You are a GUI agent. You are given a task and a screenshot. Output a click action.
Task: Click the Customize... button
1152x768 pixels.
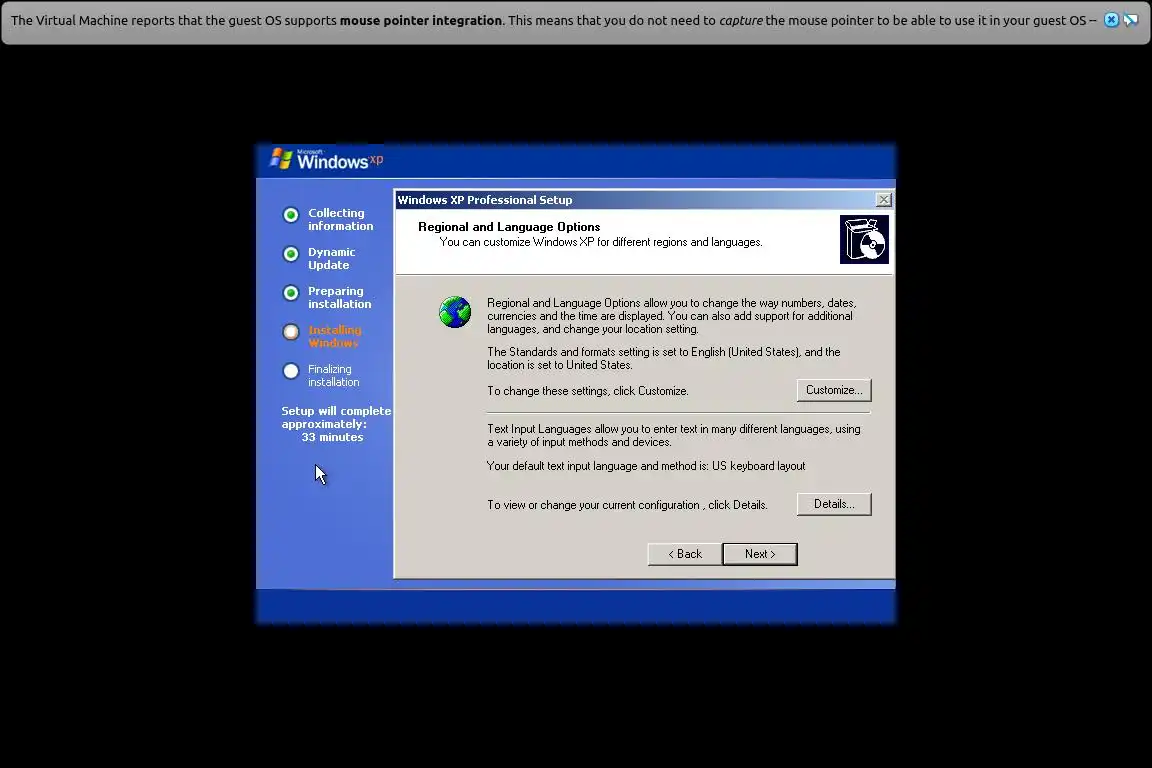(834, 390)
